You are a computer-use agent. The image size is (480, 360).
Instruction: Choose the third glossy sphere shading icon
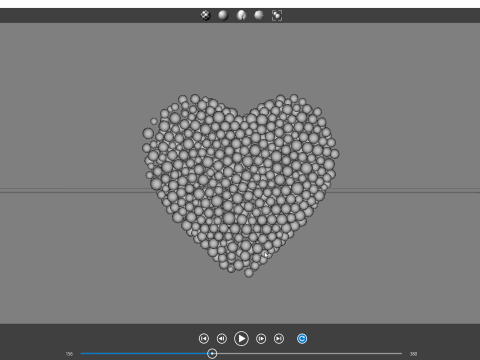tap(241, 15)
